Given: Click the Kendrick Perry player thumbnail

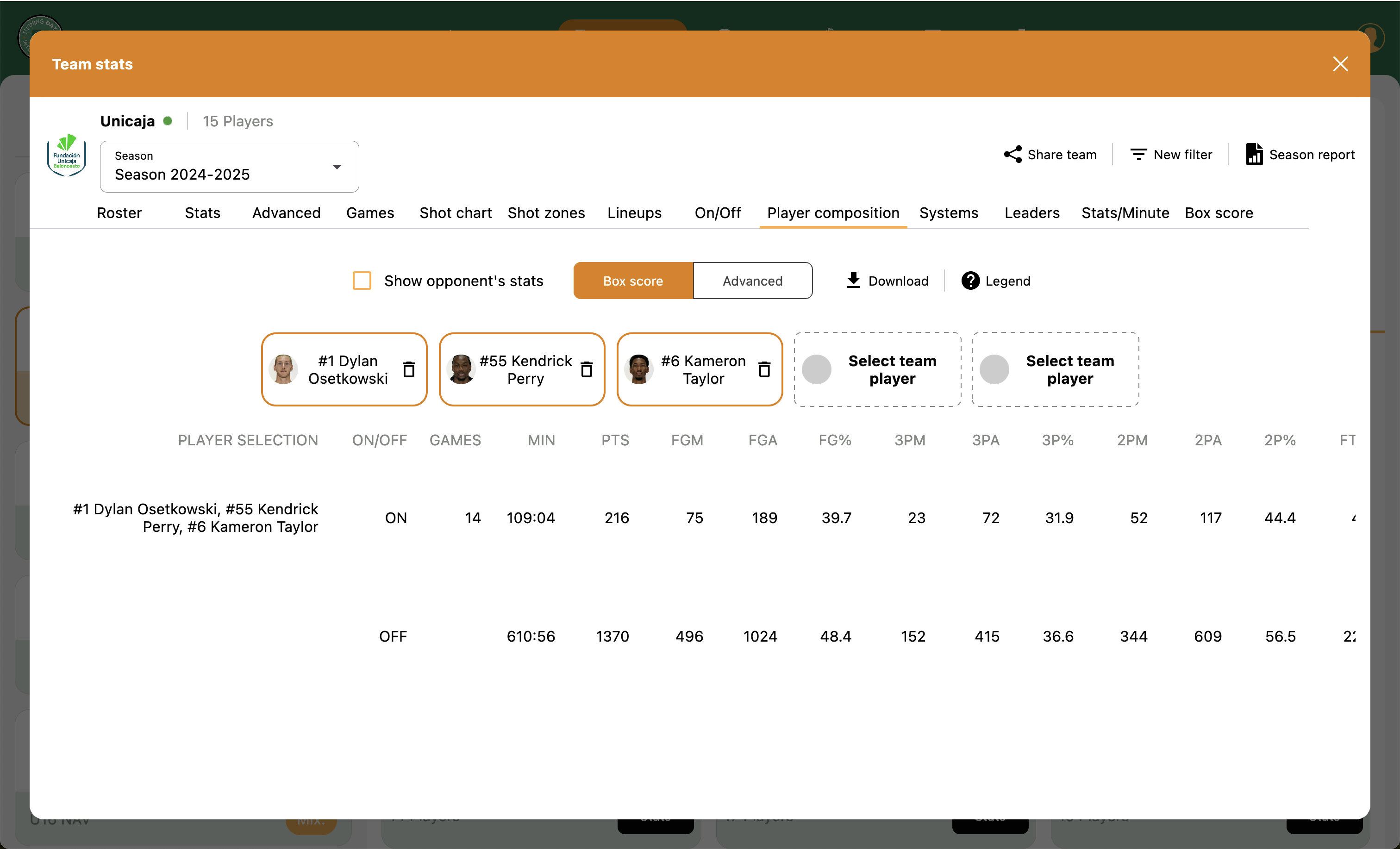Looking at the screenshot, I should [x=462, y=369].
